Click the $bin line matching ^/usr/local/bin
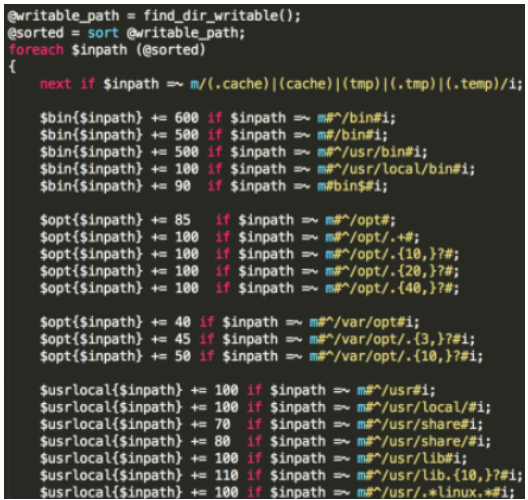Image resolution: width=528 pixels, height=500 pixels. (x=257, y=169)
